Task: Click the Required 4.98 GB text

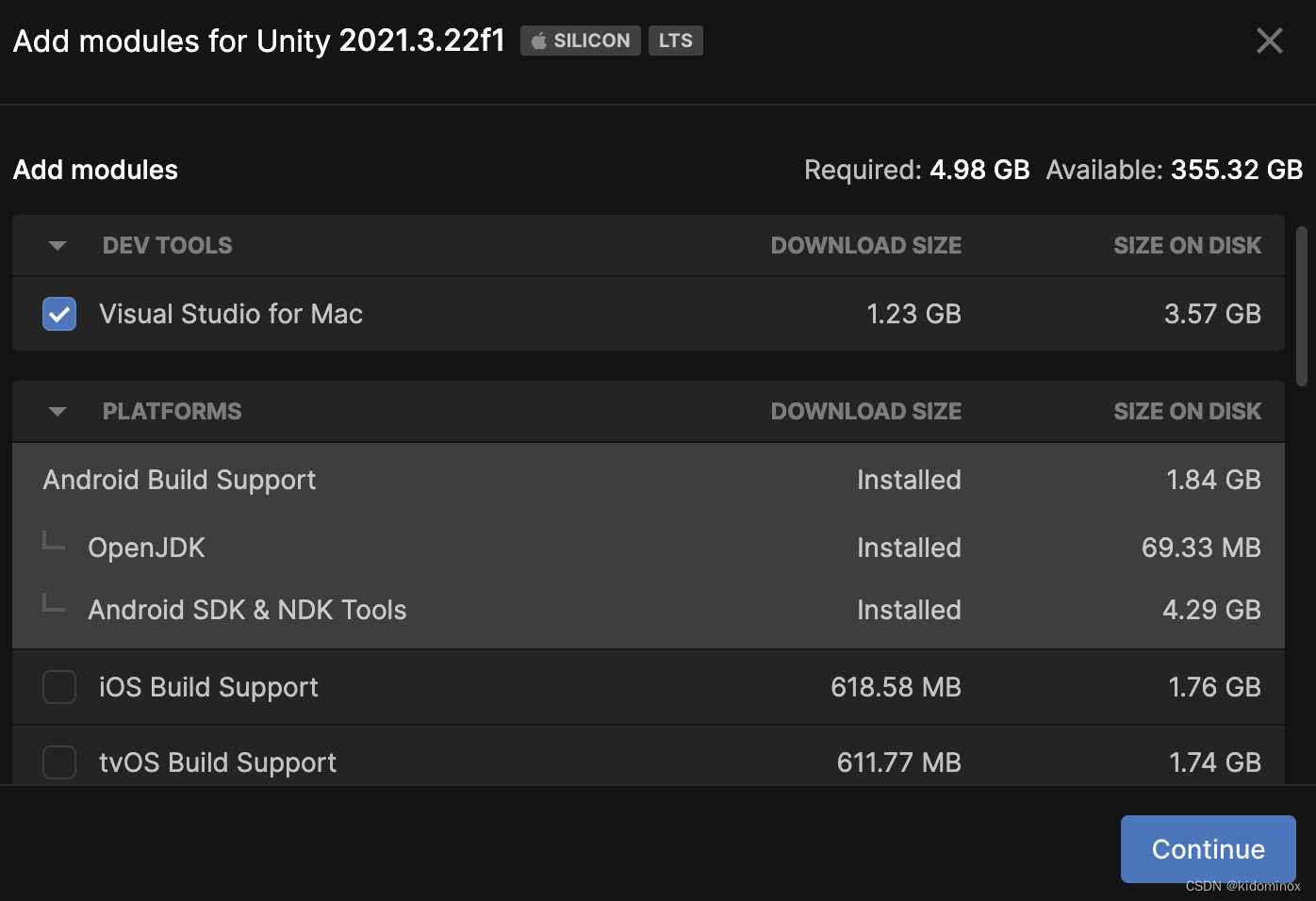Action: tap(916, 170)
